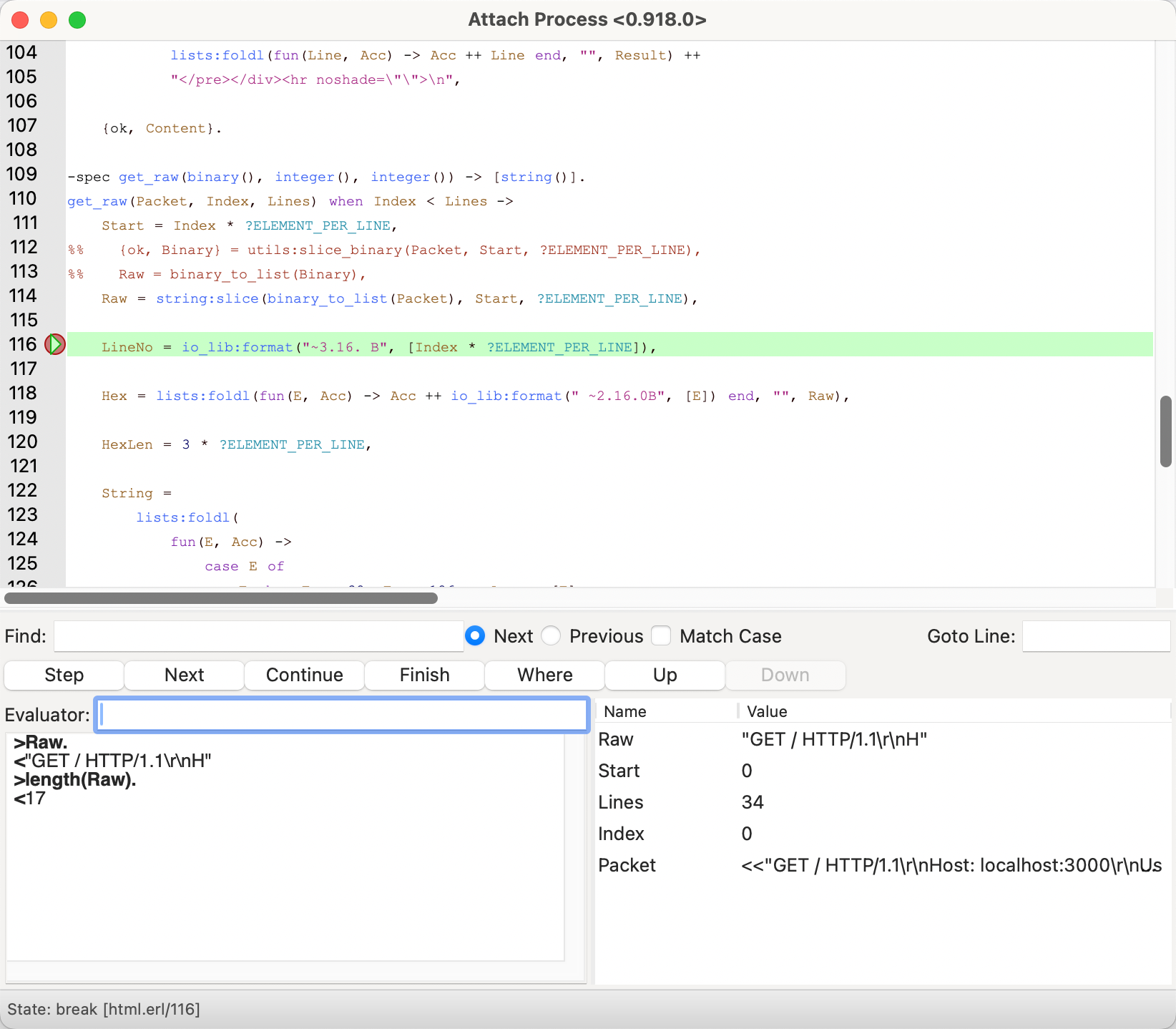Click the Step button
Screen dimensions: 1176x1029
(64, 675)
